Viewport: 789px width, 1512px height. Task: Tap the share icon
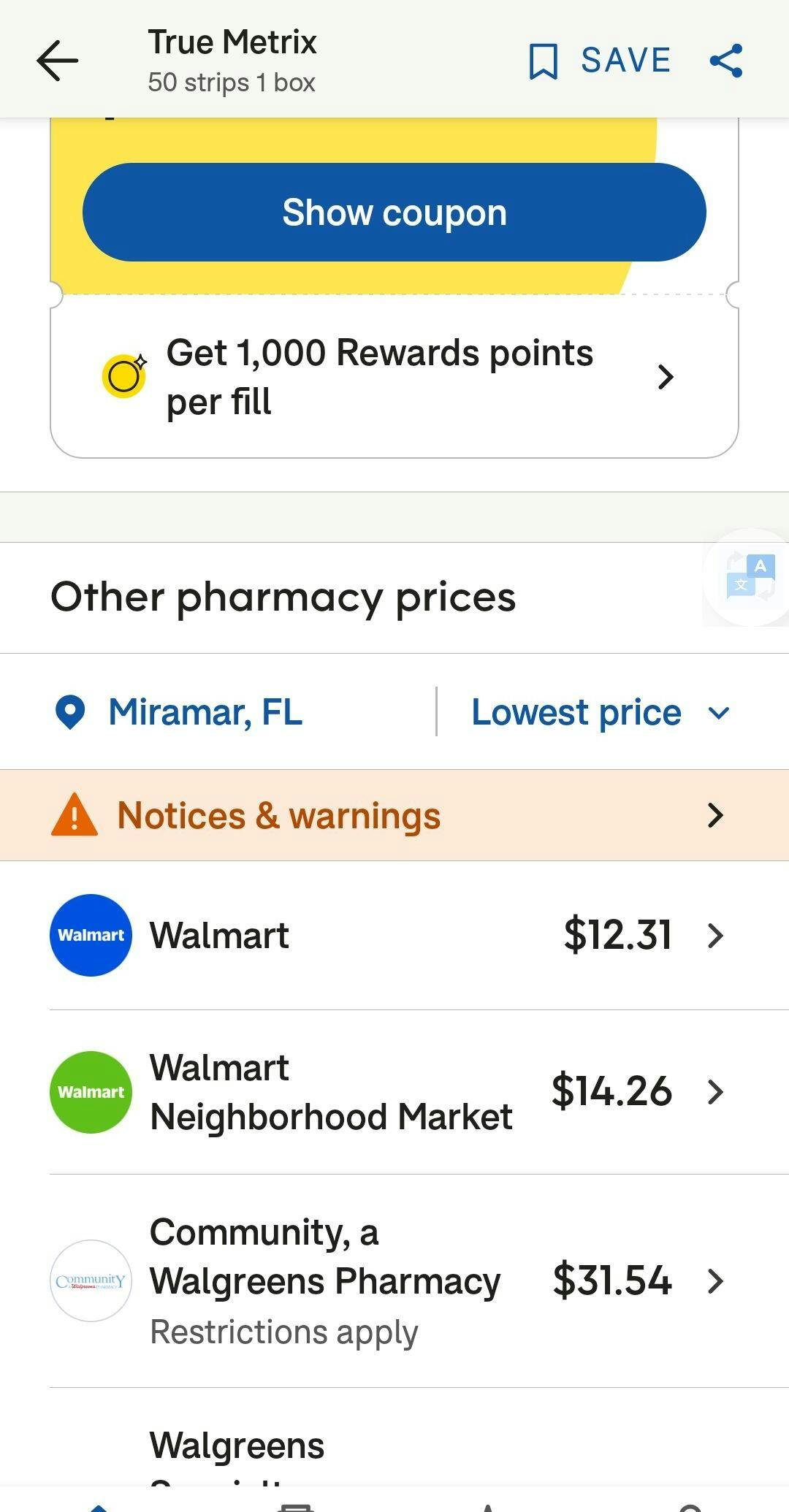[726, 61]
